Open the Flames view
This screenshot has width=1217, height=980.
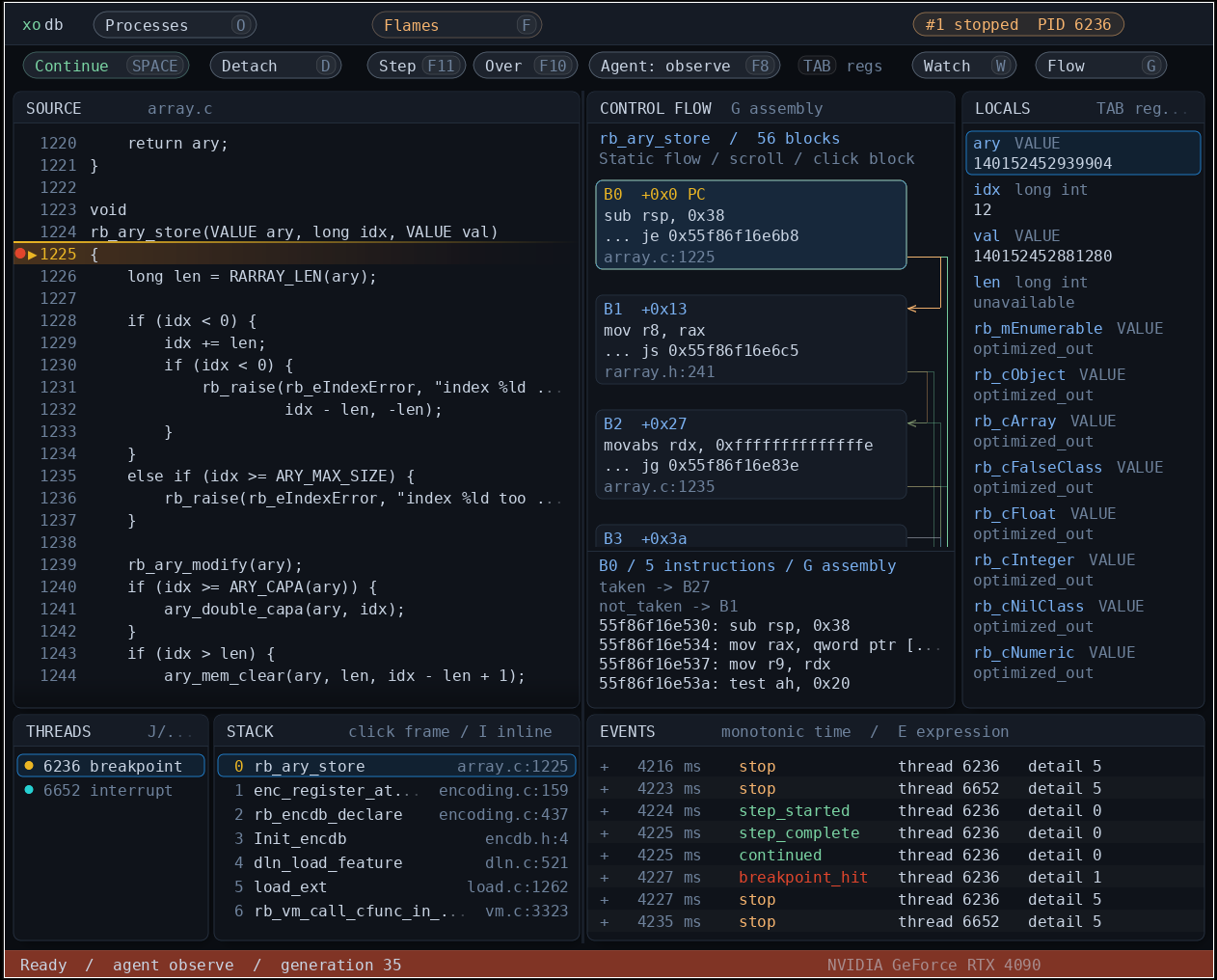[457, 25]
